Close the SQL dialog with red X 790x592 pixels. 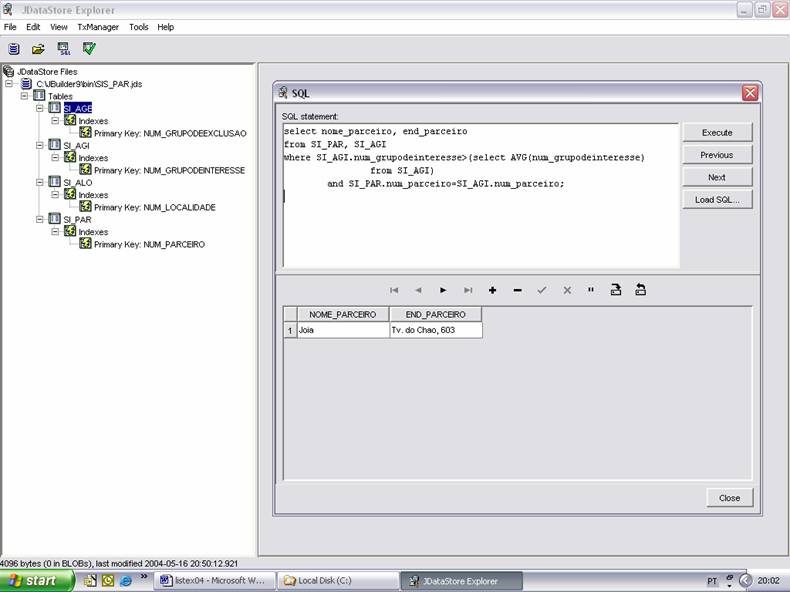coord(750,93)
